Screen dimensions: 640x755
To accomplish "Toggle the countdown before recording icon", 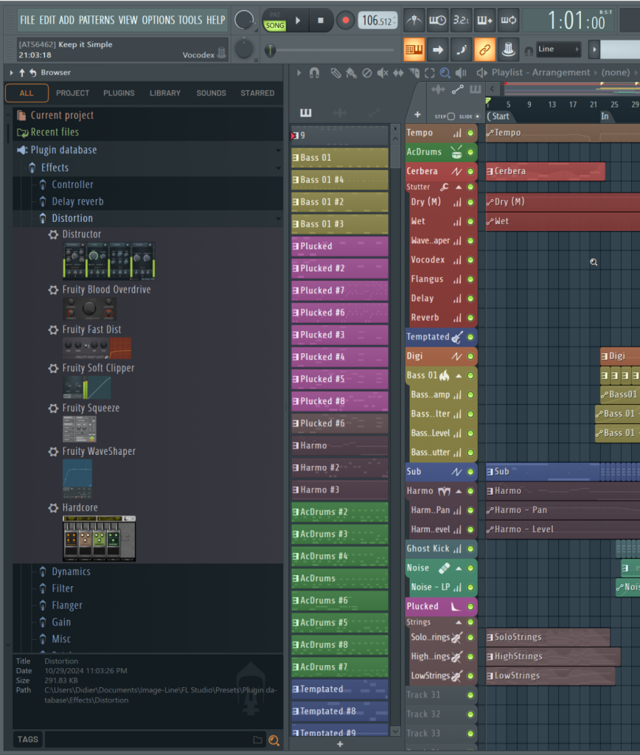I will [x=461, y=20].
